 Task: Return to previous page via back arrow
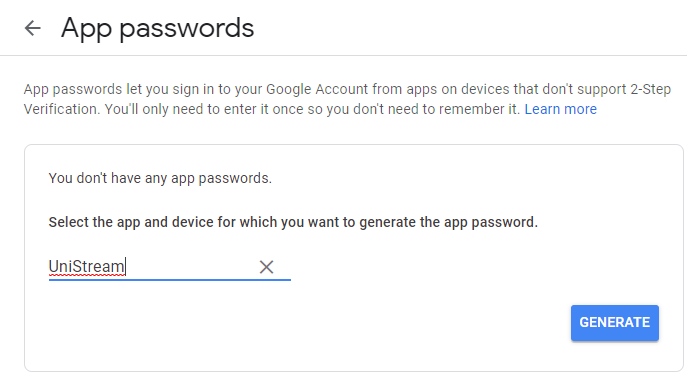(32, 28)
